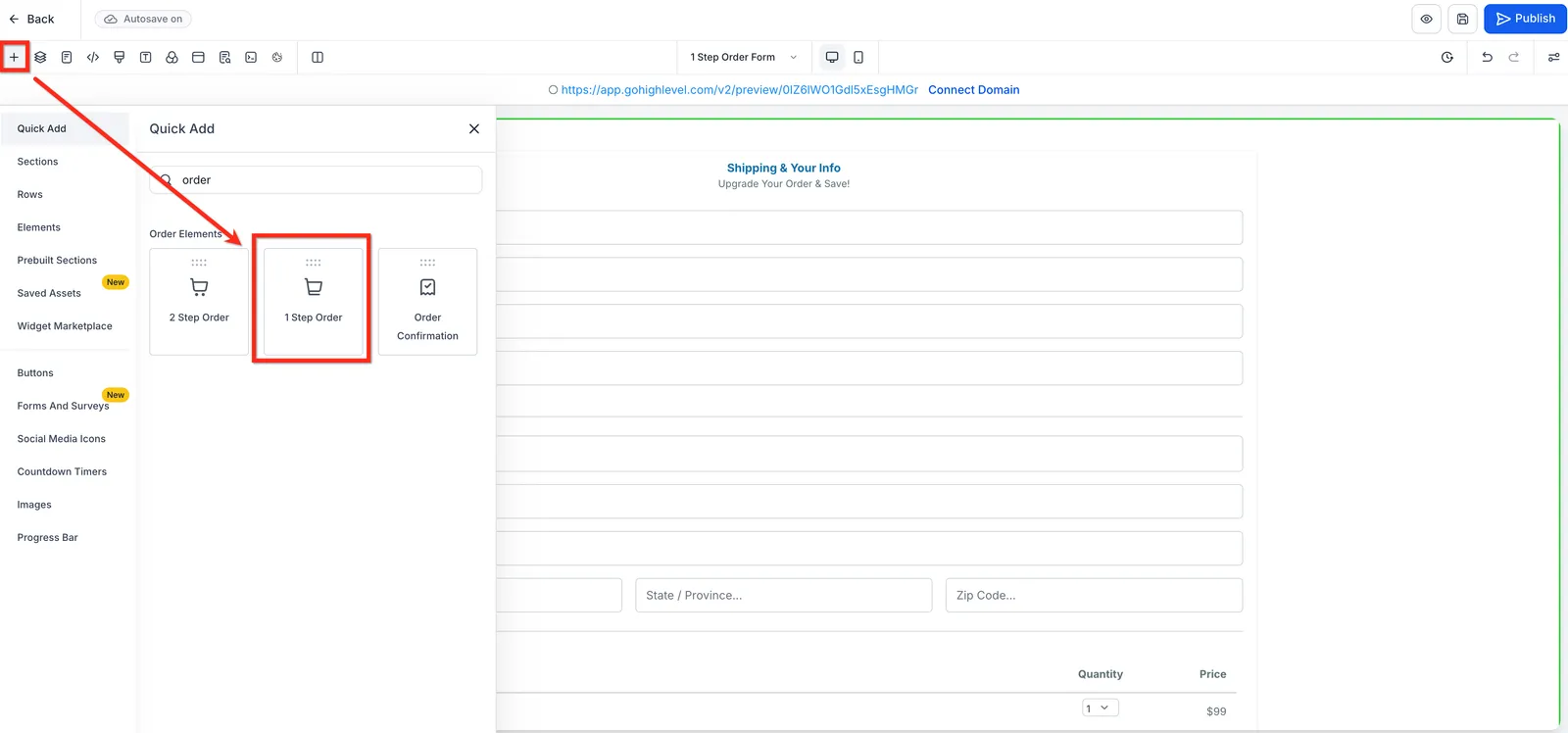The height and width of the screenshot is (733, 1568).
Task: Open Social Media Icons category
Action: (61, 439)
